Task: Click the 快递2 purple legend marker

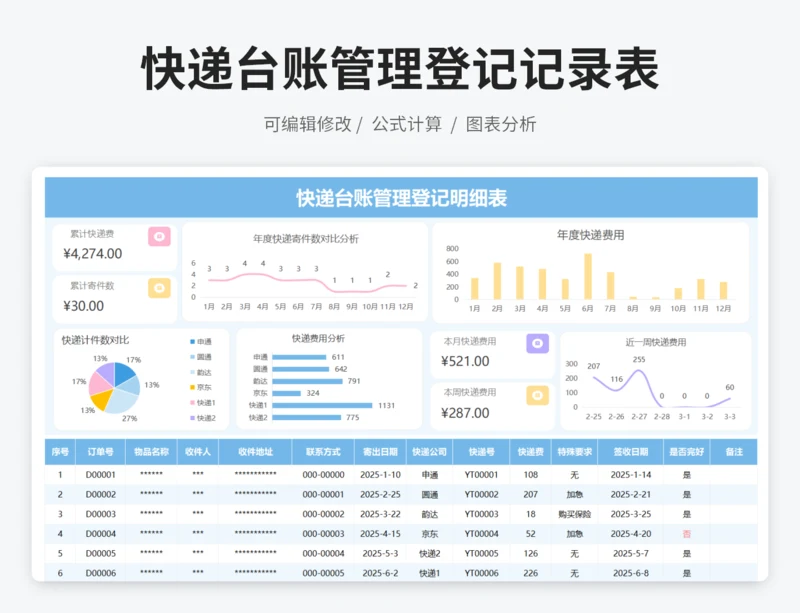Action: (x=192, y=418)
